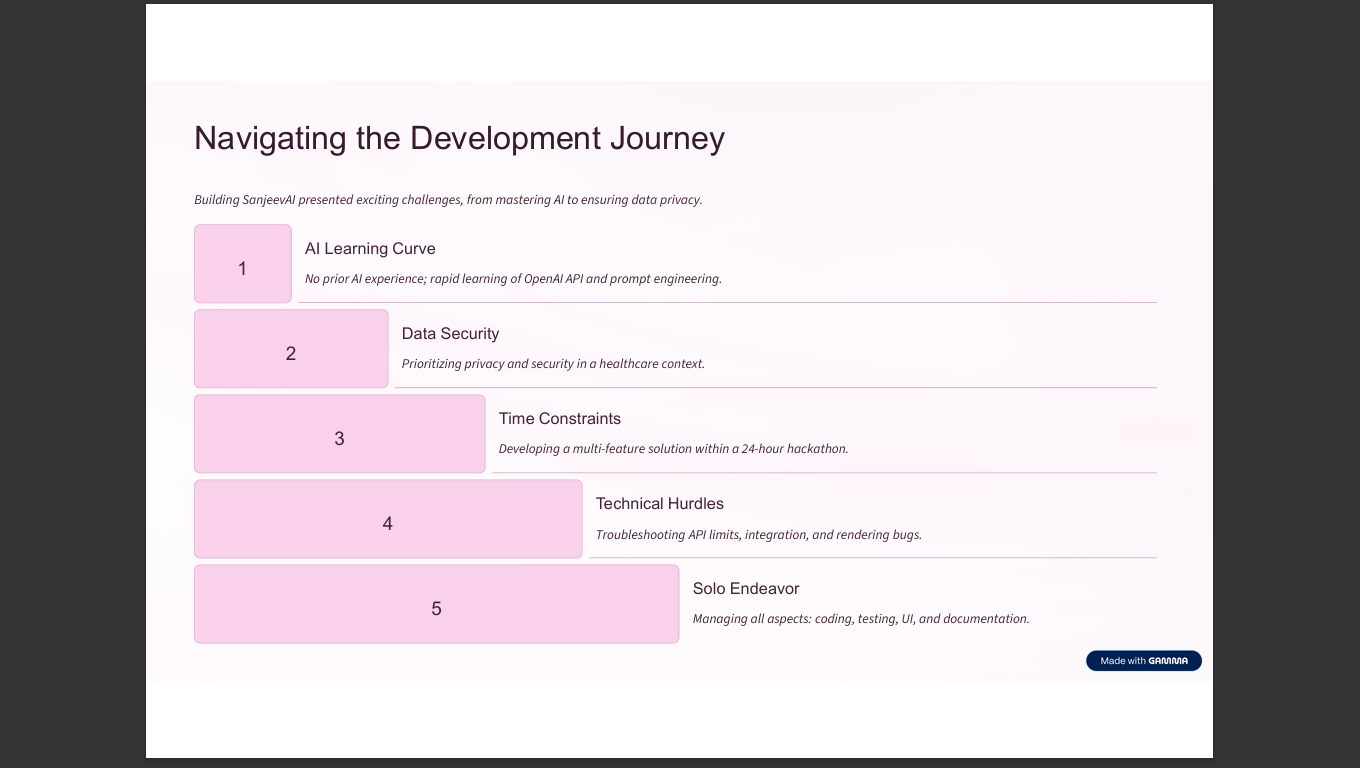Click text No prior AI experience

[513, 279]
